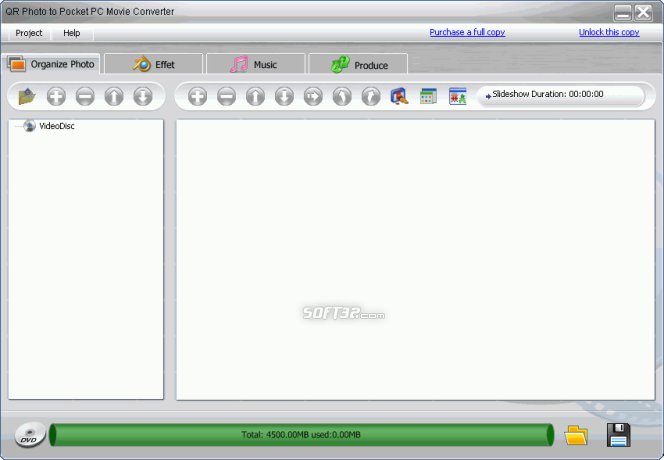Click the Unlock this copy link

coord(609,32)
